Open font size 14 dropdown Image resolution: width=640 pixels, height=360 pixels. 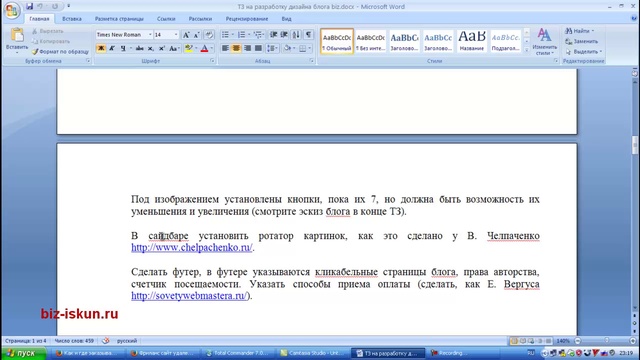[176, 35]
